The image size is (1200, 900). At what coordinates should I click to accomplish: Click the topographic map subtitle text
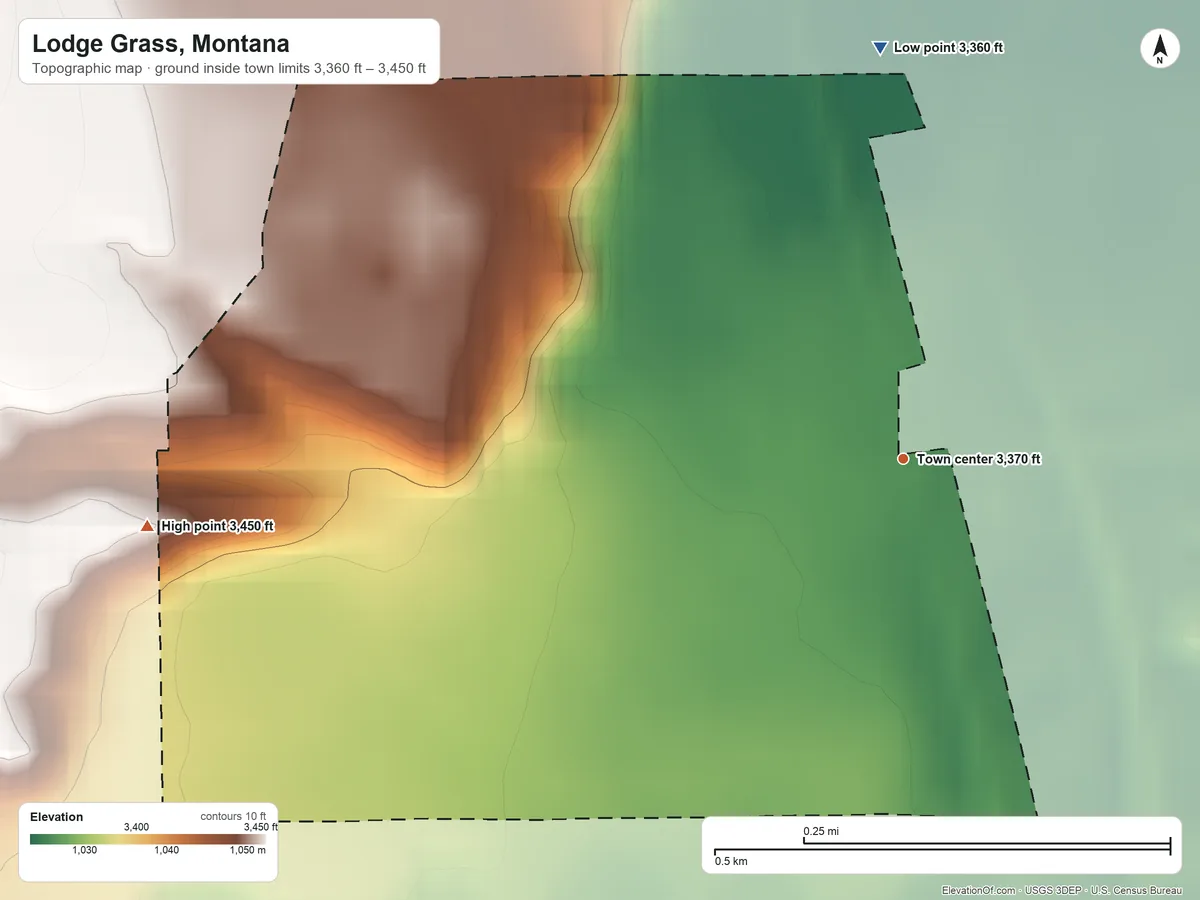[x=229, y=70]
